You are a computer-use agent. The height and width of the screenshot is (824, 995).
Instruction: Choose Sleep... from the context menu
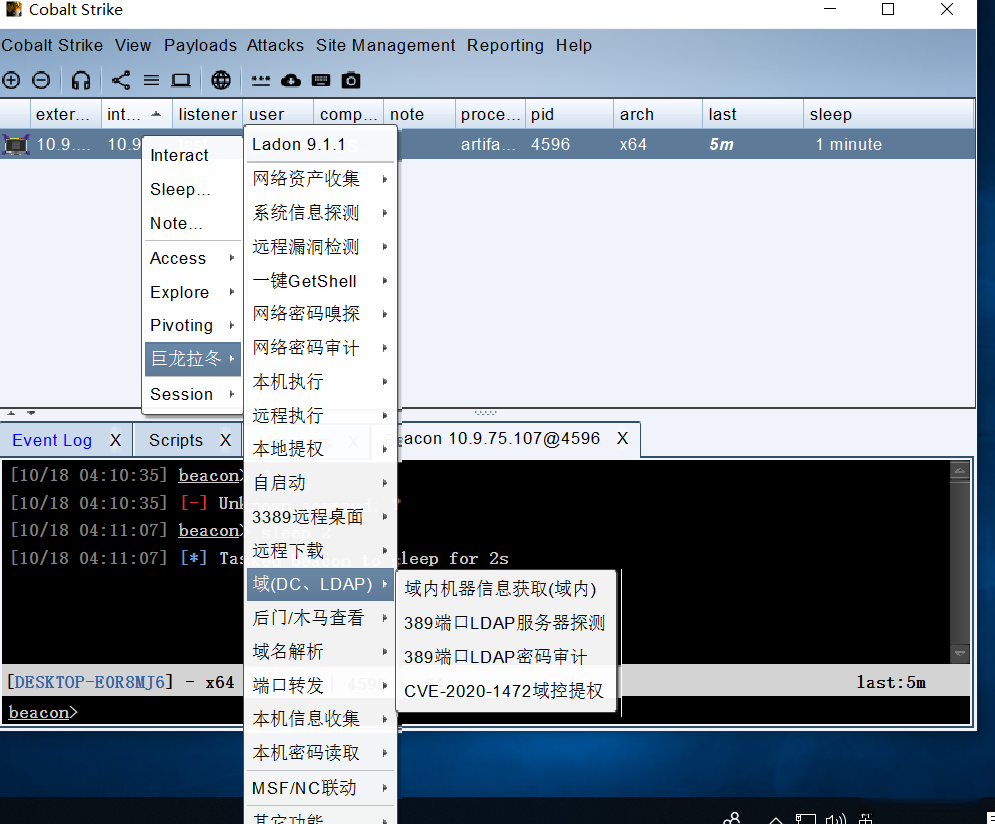(x=192, y=189)
